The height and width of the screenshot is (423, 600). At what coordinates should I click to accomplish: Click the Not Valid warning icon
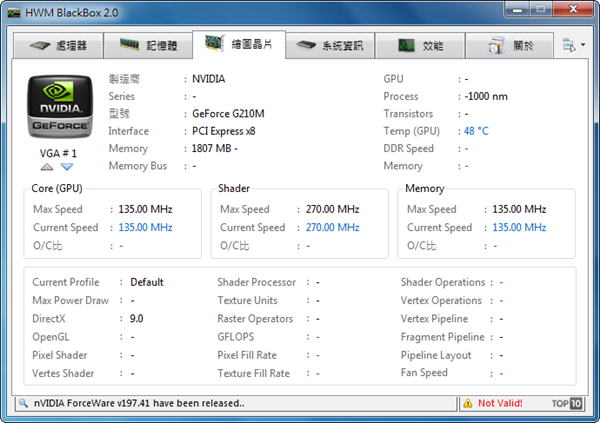point(466,403)
